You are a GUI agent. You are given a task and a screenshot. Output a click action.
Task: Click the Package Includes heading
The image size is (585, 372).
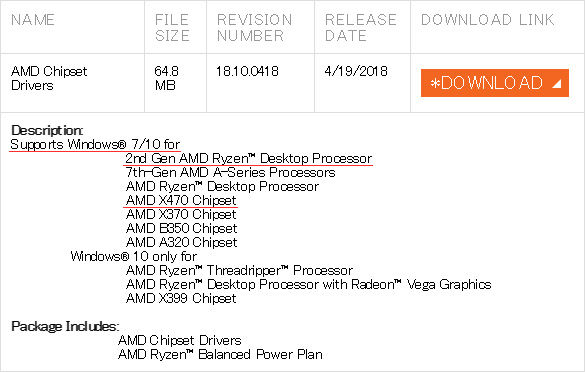pos(65,326)
